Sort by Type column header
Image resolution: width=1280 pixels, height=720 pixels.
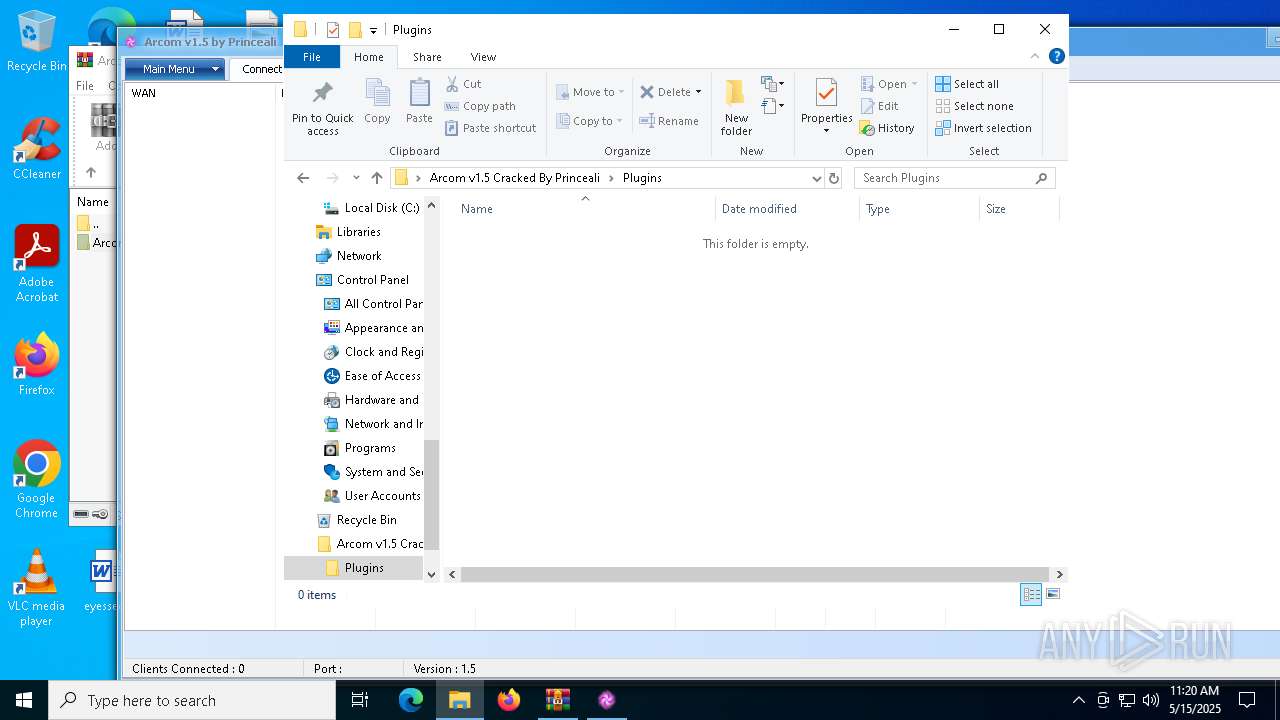click(x=919, y=209)
